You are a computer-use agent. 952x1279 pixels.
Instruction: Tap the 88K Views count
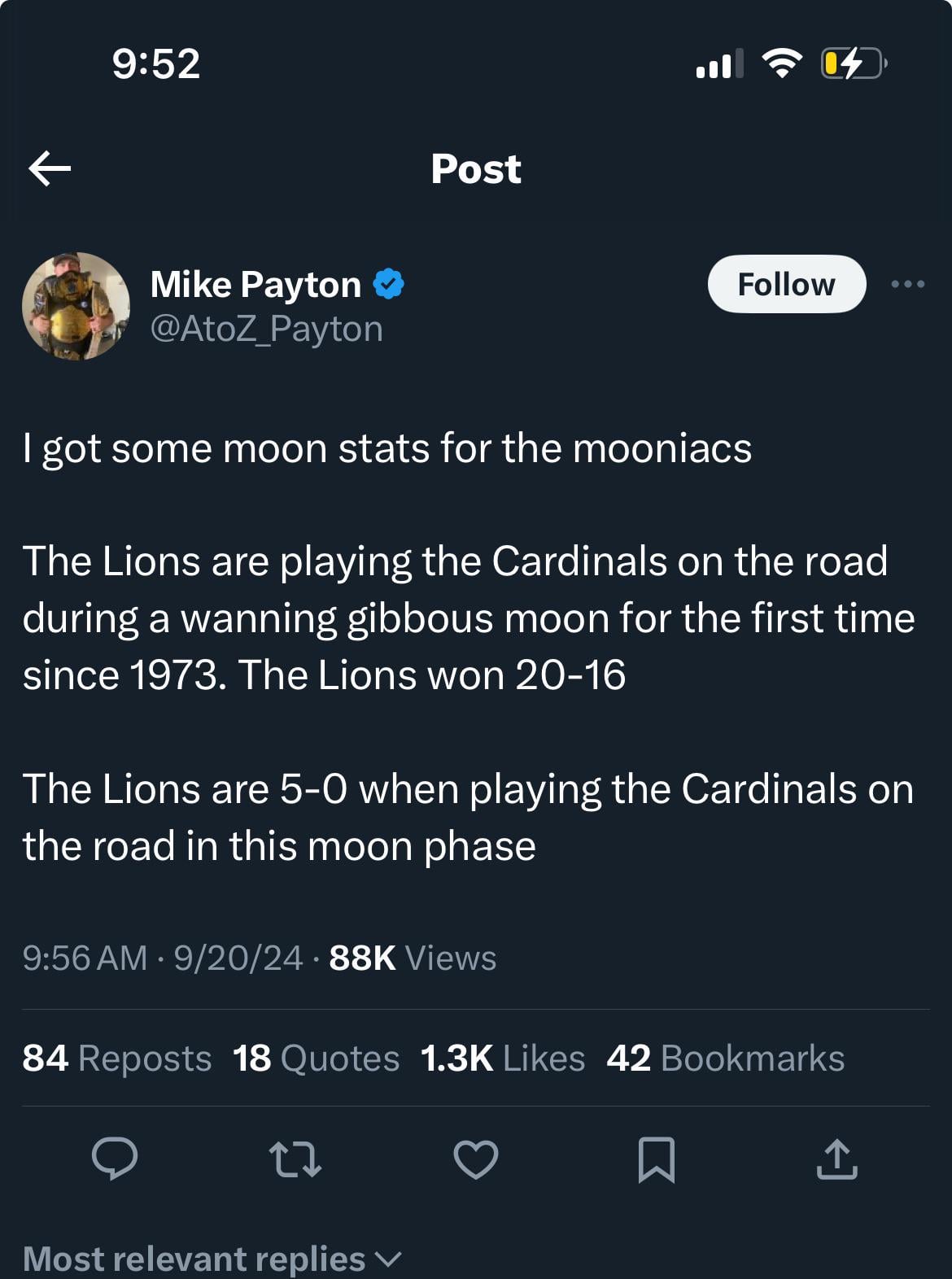413,958
